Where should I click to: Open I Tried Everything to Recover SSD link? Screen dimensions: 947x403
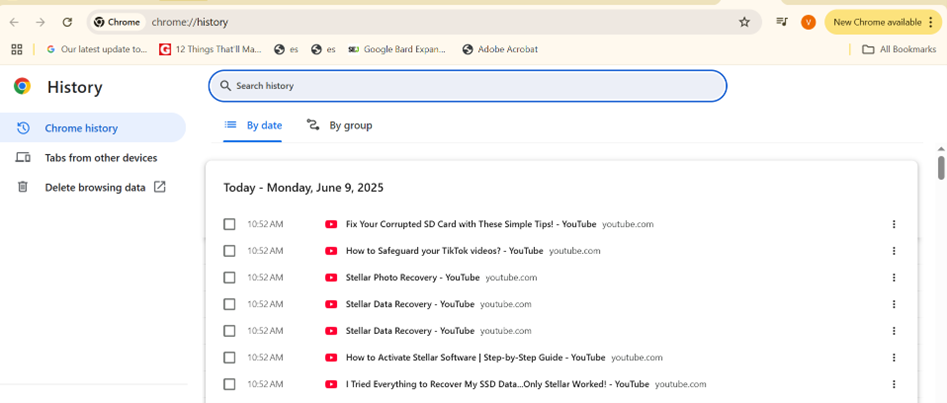coord(498,384)
